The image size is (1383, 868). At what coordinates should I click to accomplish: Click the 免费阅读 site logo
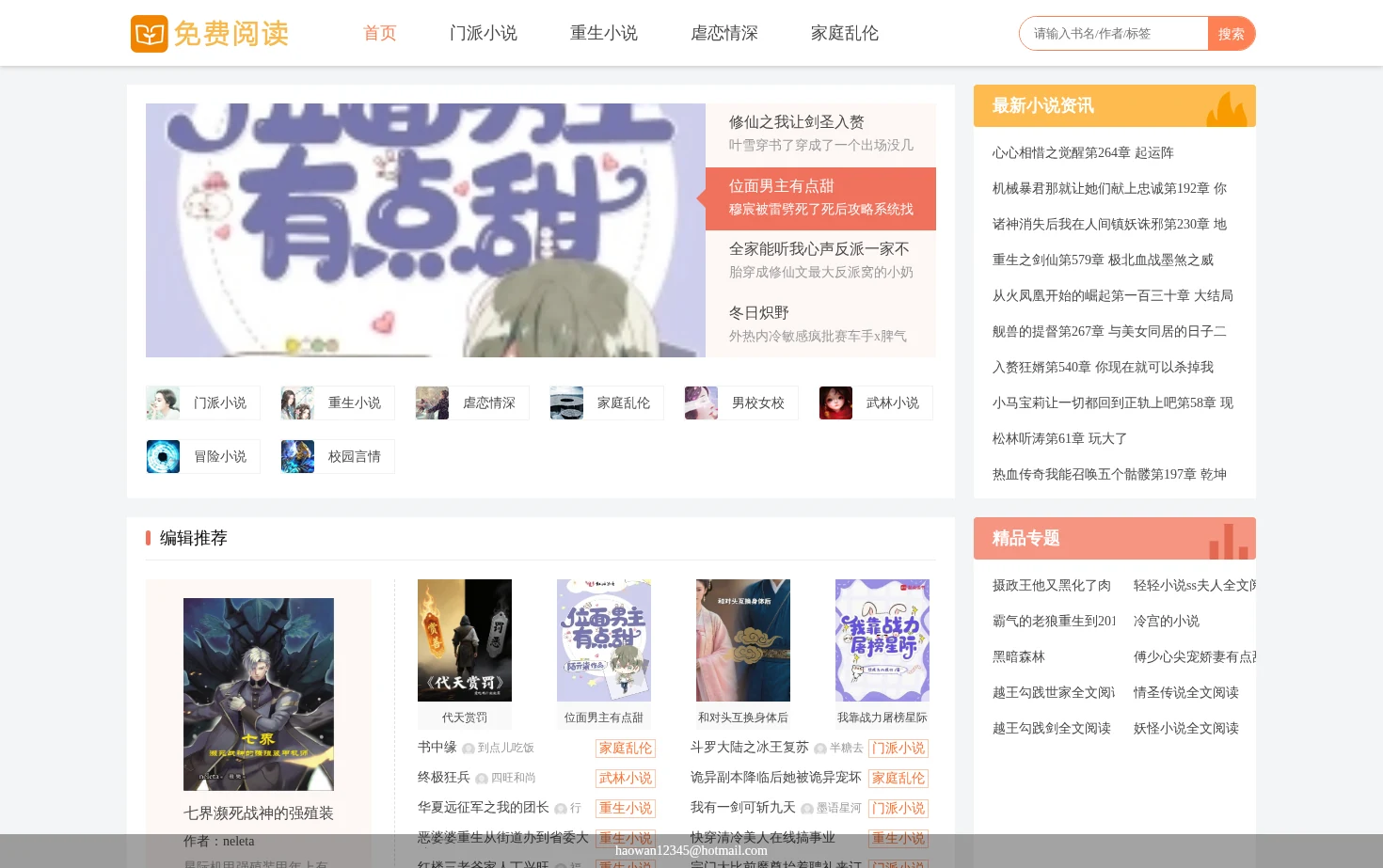210,34
